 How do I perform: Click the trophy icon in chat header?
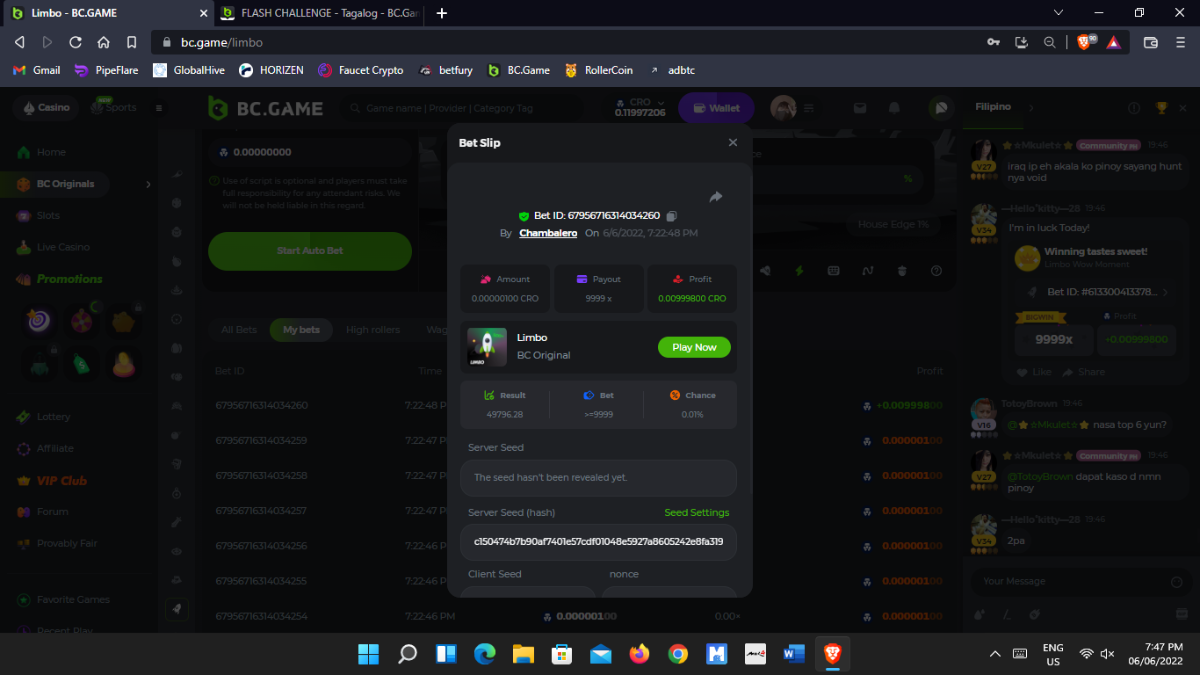1161,108
